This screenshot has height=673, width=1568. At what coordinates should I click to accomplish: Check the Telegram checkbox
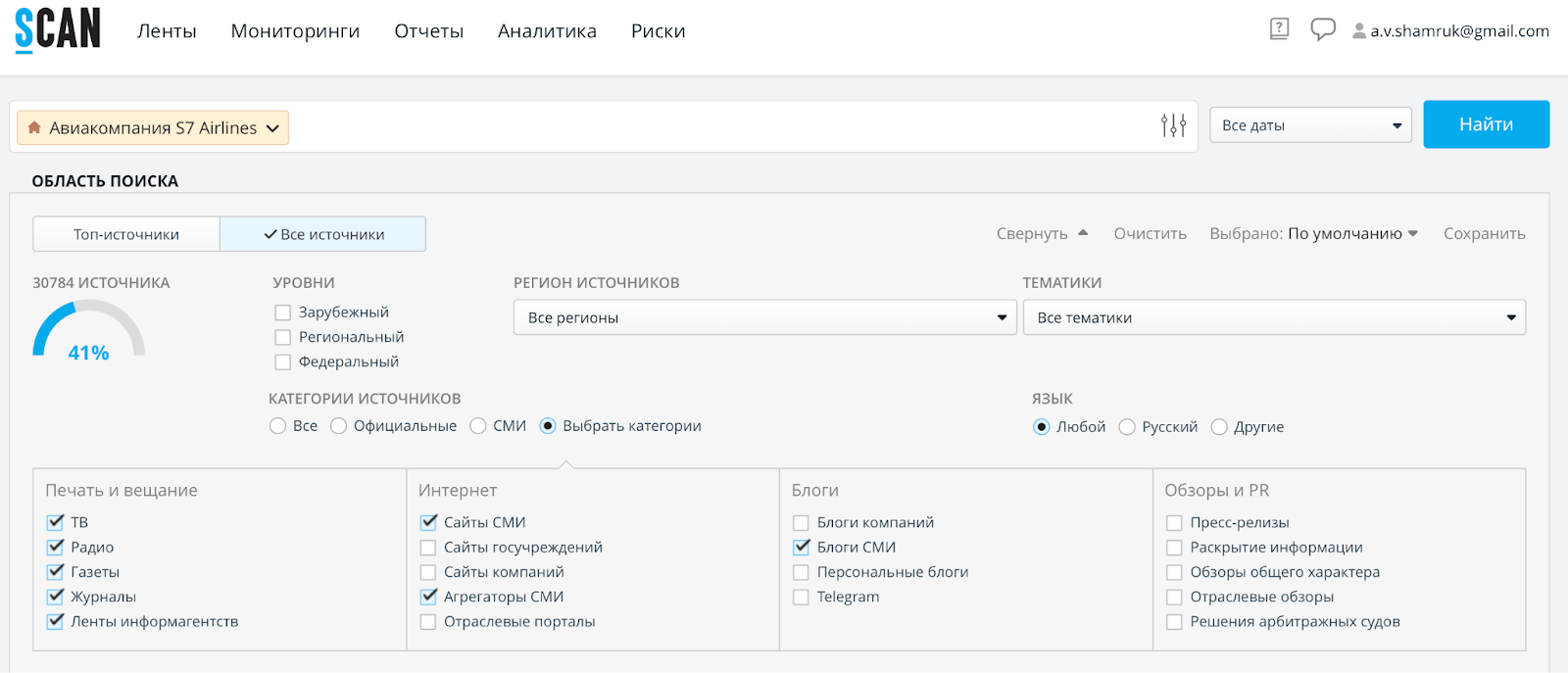pyautogui.click(x=801, y=598)
